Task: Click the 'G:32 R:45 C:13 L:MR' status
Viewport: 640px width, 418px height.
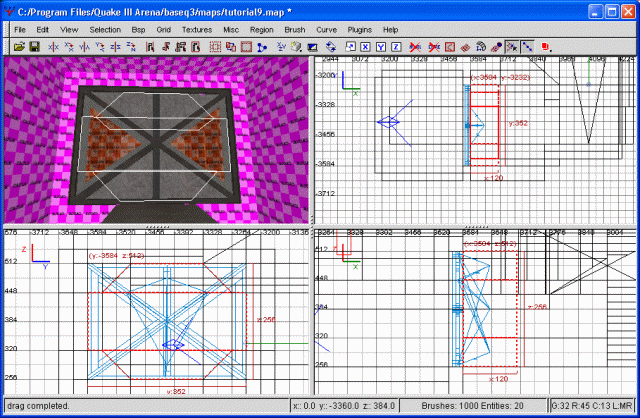Action: click(x=591, y=406)
